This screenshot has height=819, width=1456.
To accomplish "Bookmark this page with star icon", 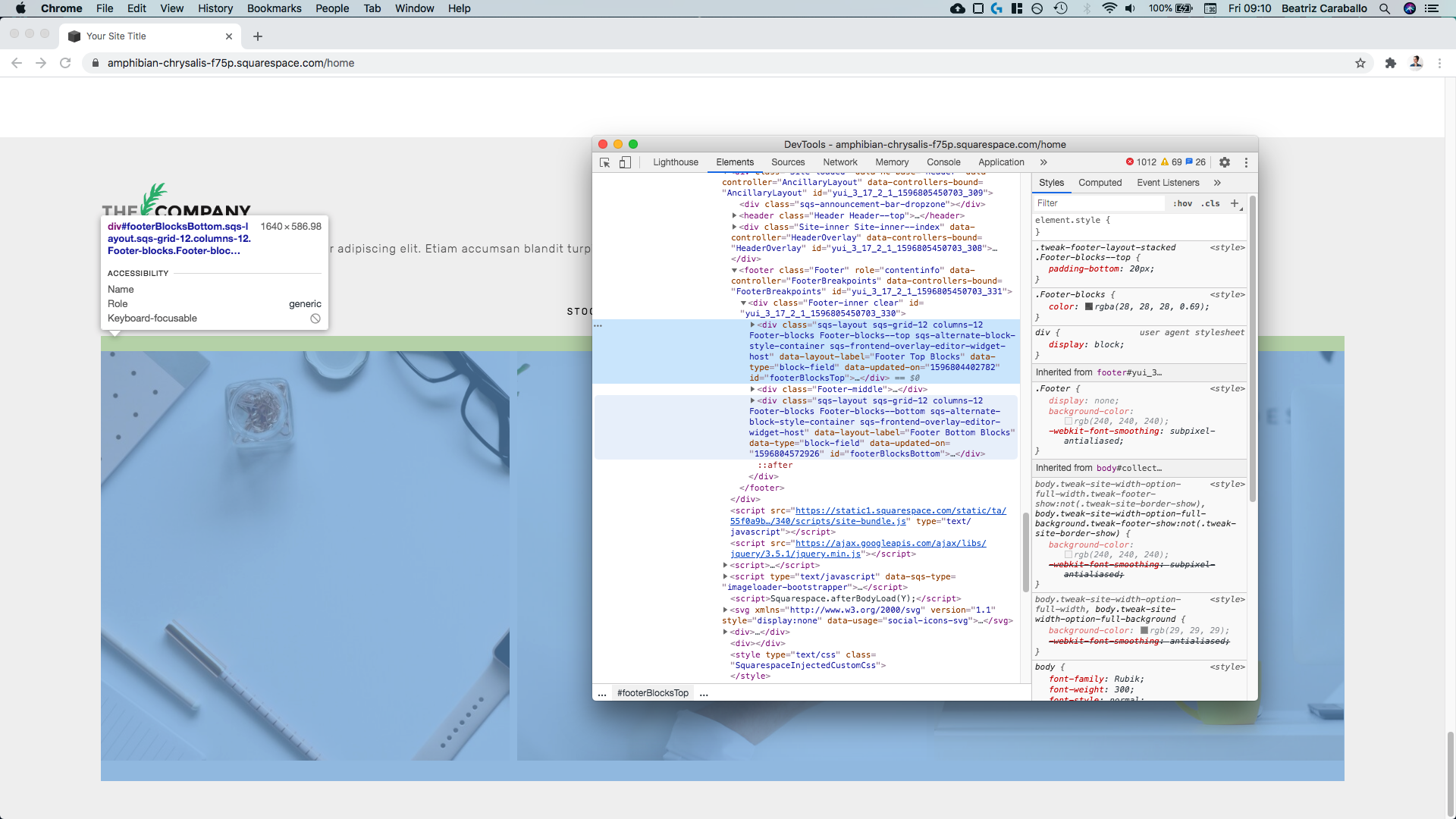I will pyautogui.click(x=1360, y=63).
